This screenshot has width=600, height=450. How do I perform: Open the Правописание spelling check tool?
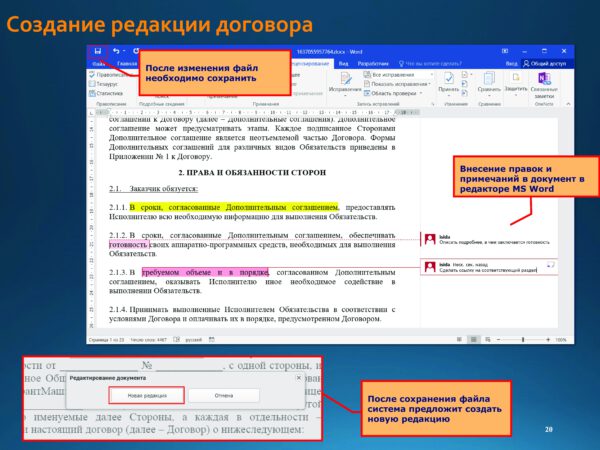coord(112,74)
